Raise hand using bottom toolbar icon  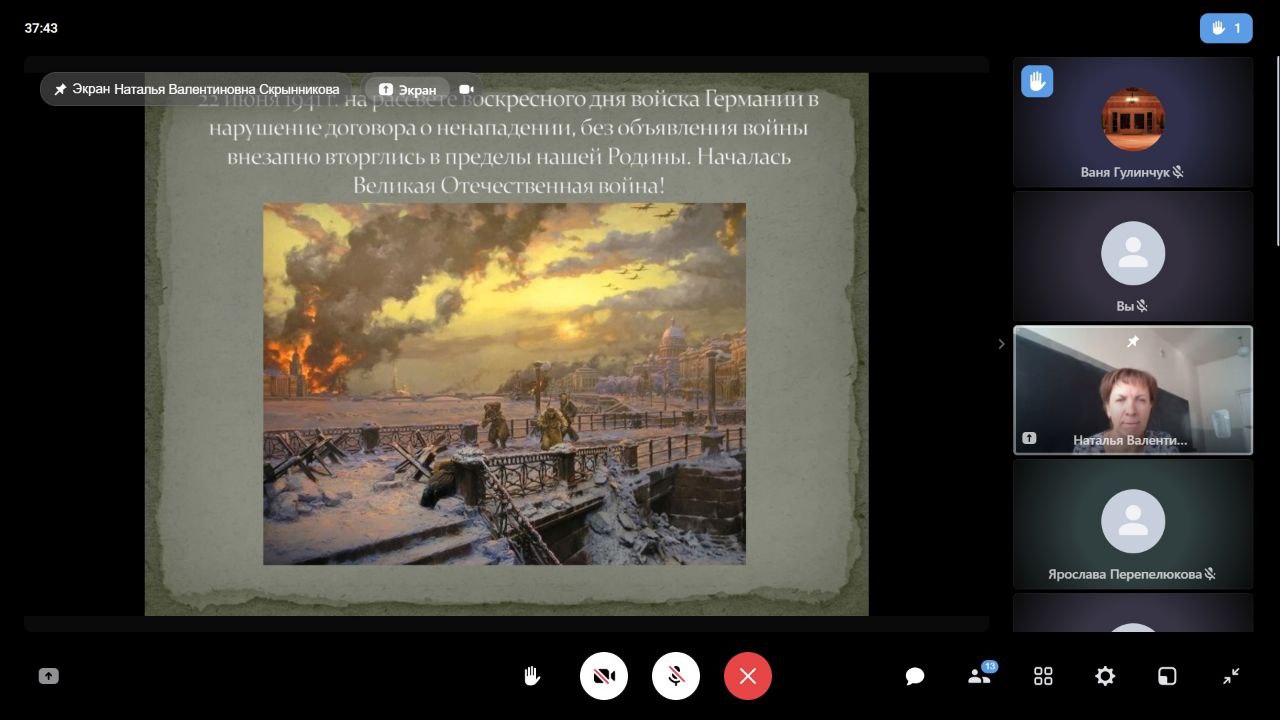click(532, 676)
